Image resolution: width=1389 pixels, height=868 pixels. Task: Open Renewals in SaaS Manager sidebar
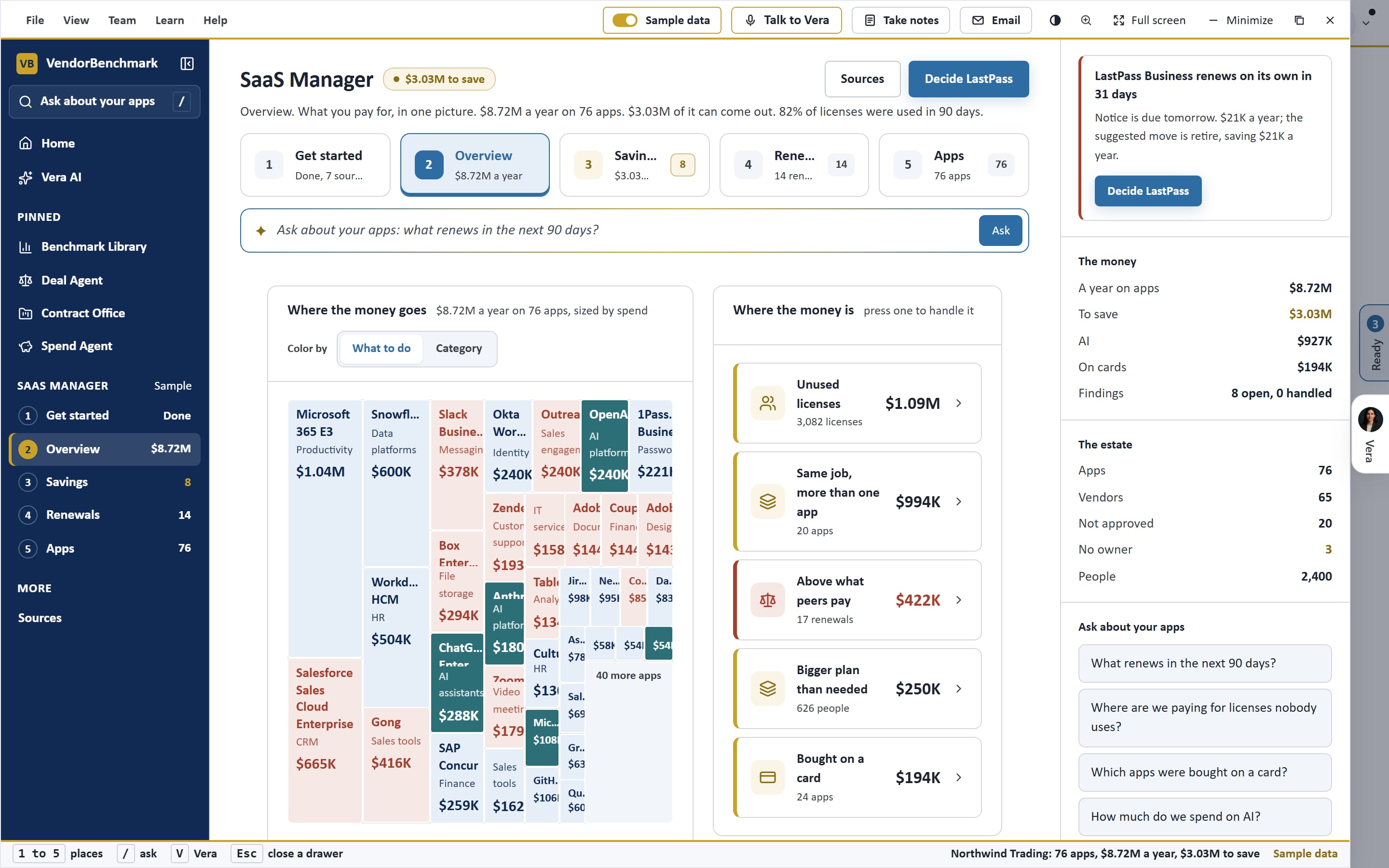tap(105, 515)
